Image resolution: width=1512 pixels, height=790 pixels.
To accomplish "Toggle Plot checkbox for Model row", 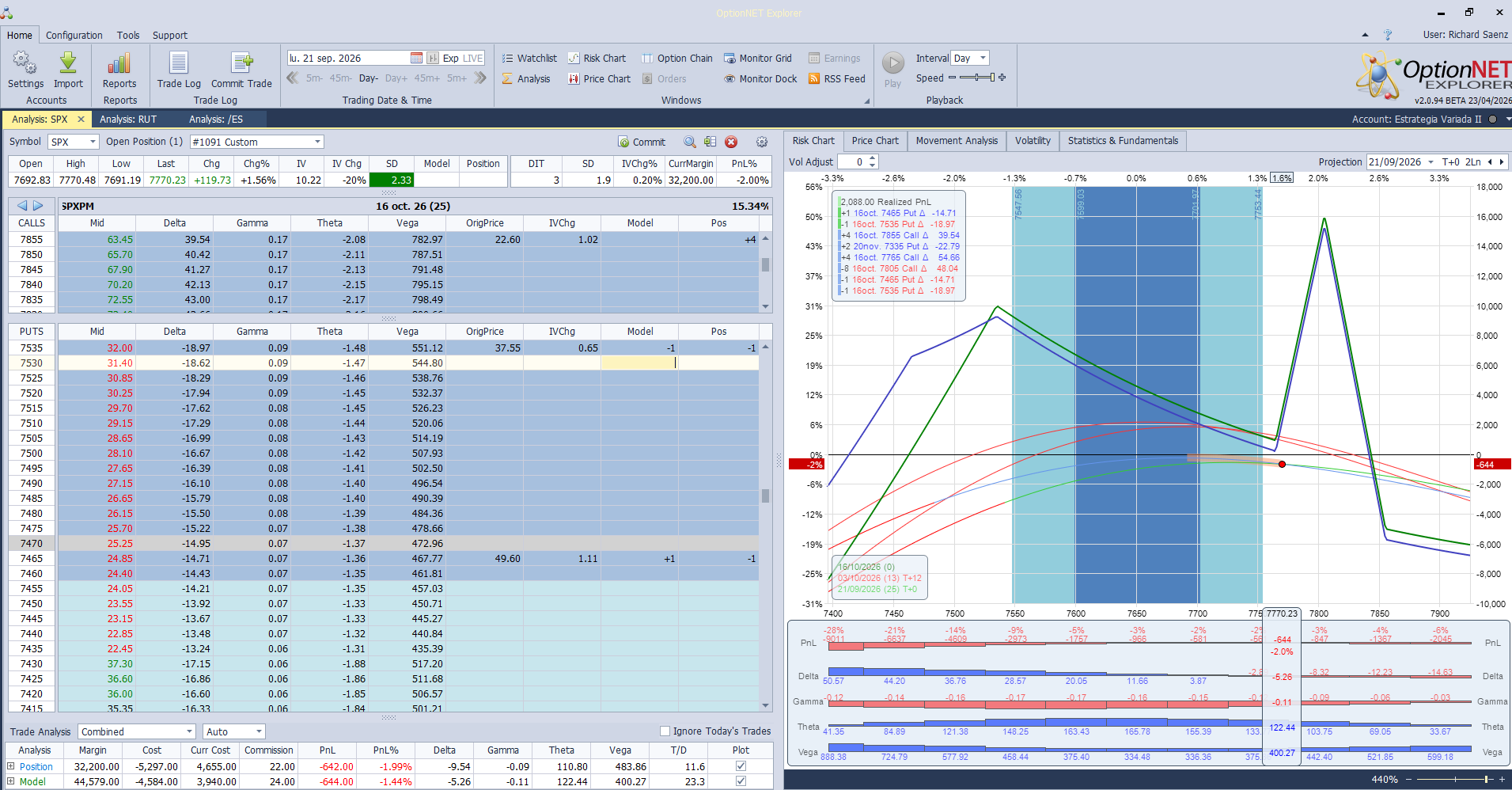I will (x=741, y=781).
